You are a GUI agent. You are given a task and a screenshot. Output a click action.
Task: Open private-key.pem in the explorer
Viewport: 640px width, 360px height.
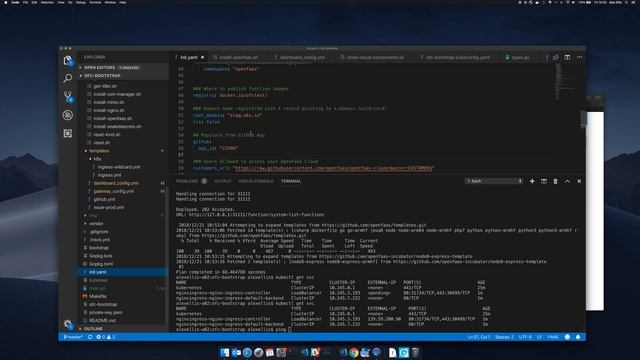tap(105, 312)
